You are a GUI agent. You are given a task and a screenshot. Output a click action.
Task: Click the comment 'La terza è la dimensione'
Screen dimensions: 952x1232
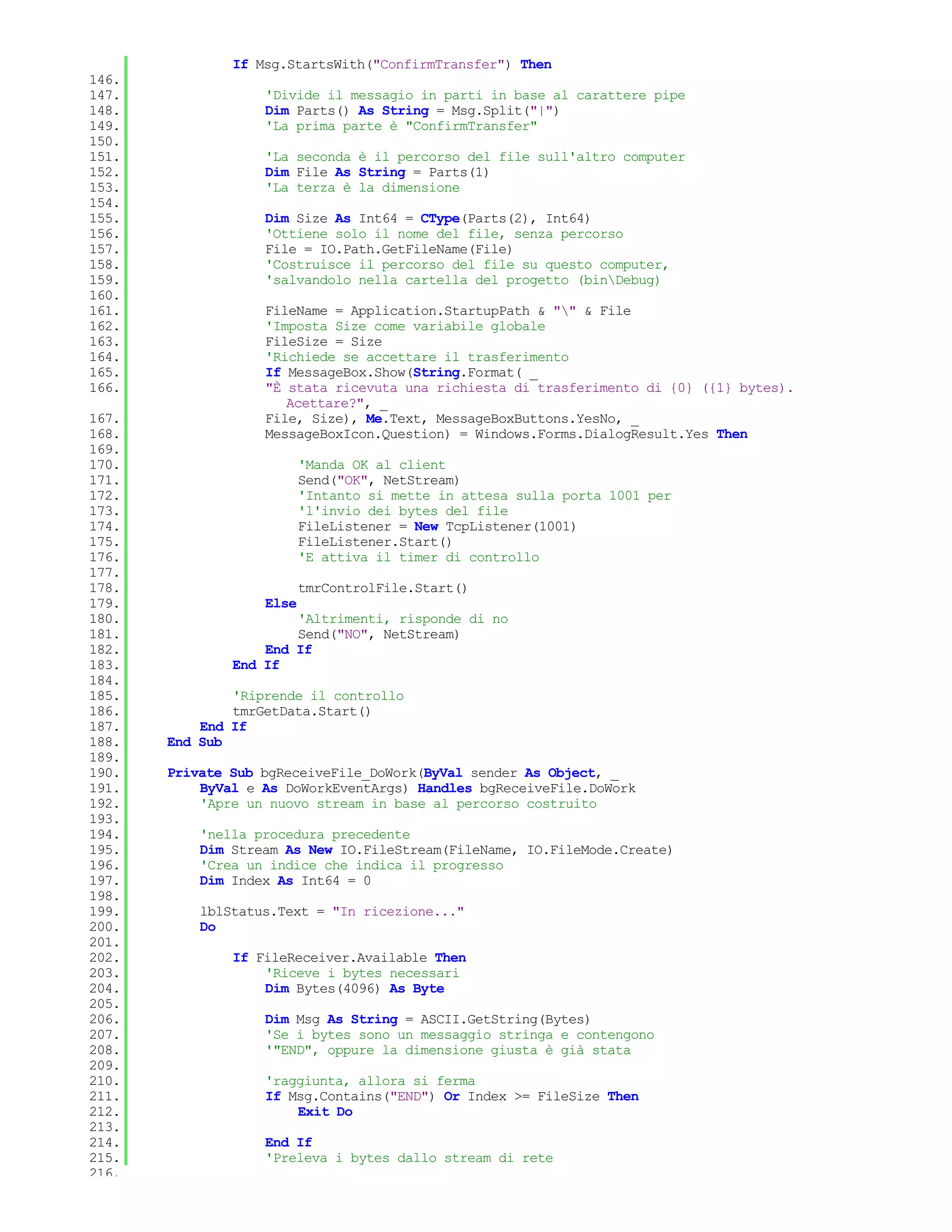363,188
